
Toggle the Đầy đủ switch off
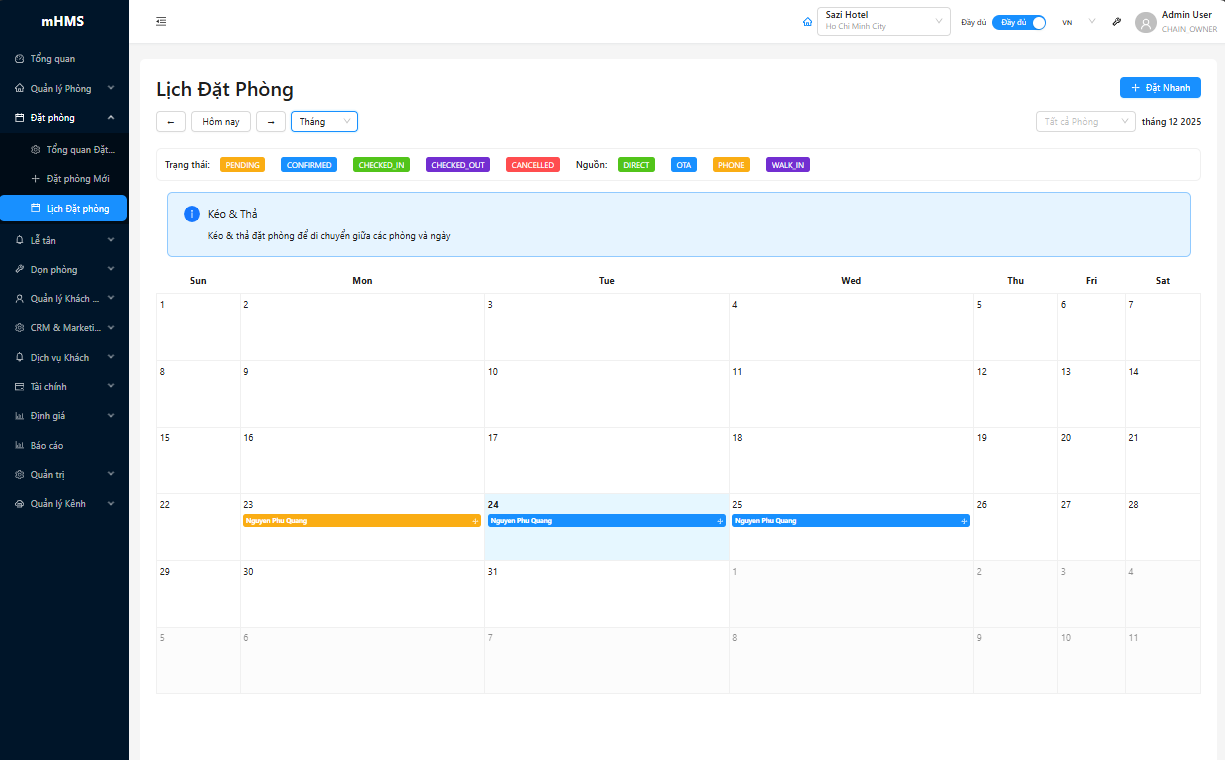[1018, 22]
